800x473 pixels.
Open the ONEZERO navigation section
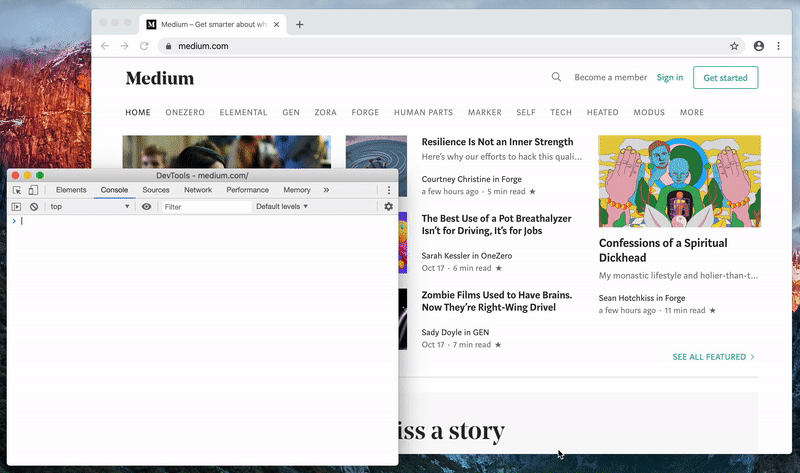[185, 112]
